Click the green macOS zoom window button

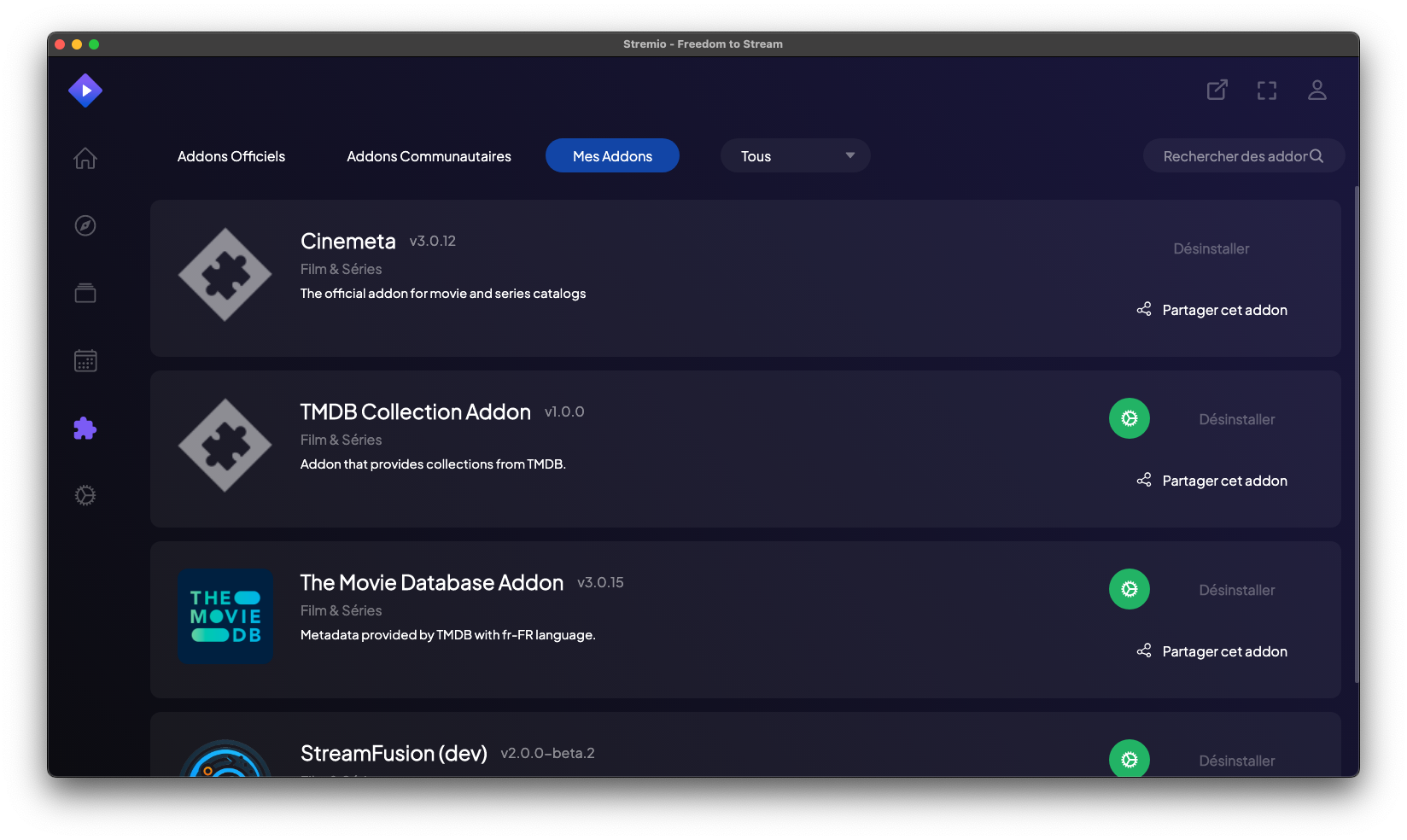(94, 44)
